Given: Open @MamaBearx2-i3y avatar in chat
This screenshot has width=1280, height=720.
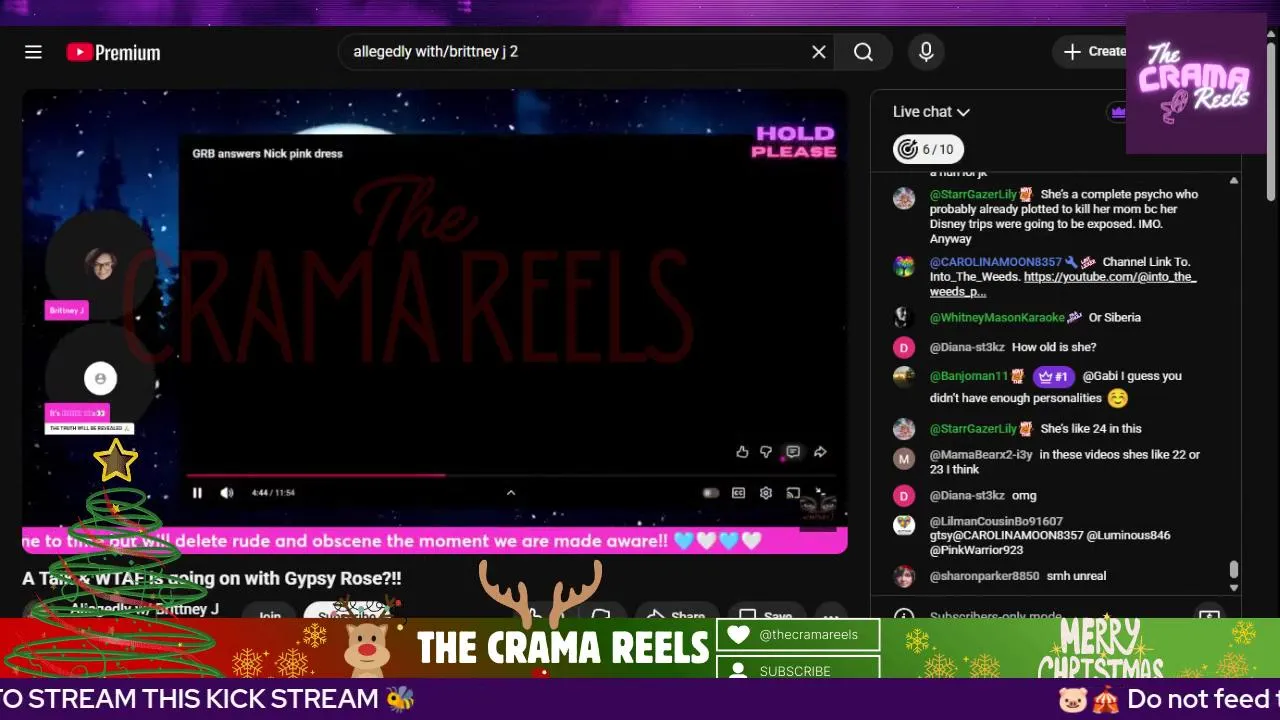Looking at the screenshot, I should (904, 459).
